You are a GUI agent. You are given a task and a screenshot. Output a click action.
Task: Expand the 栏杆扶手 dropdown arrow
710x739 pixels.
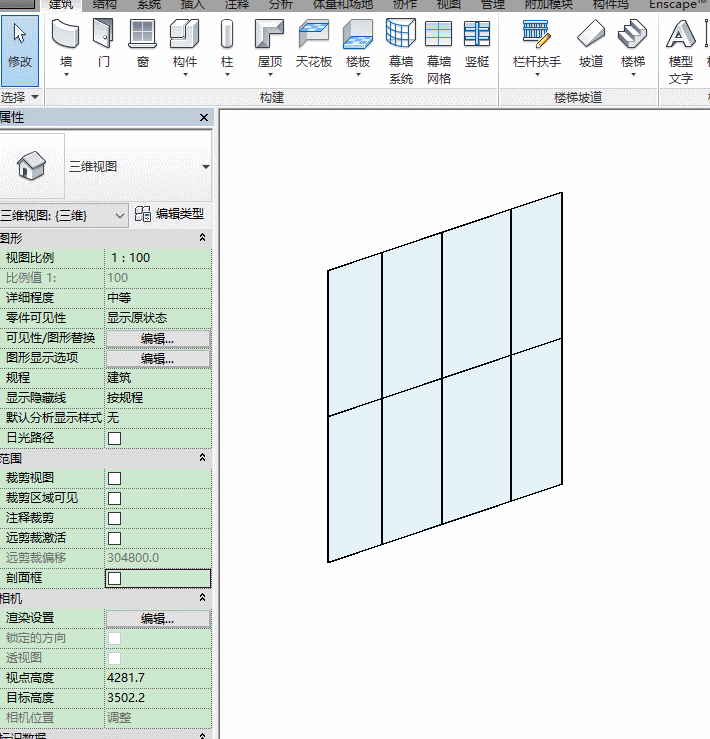pos(537,74)
